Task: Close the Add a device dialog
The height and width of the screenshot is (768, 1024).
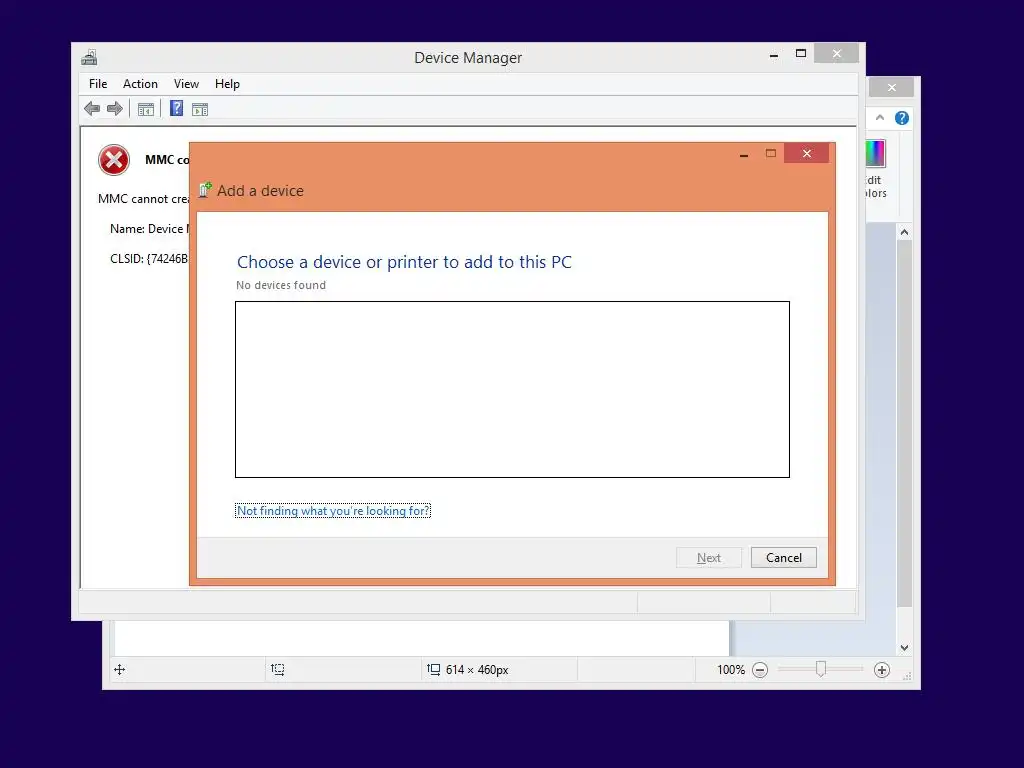Action: pyautogui.click(x=807, y=153)
